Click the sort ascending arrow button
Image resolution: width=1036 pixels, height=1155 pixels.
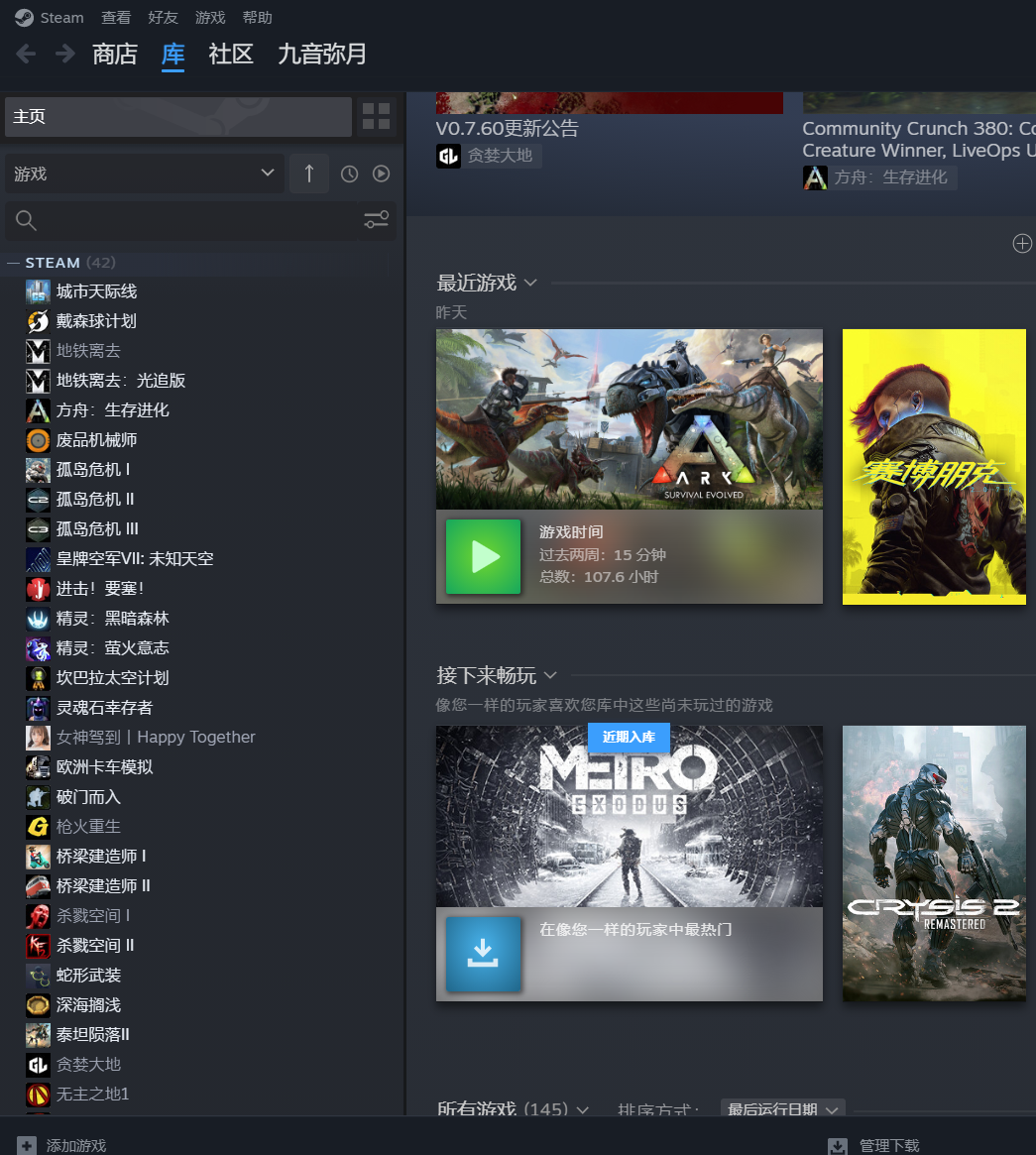tap(308, 173)
